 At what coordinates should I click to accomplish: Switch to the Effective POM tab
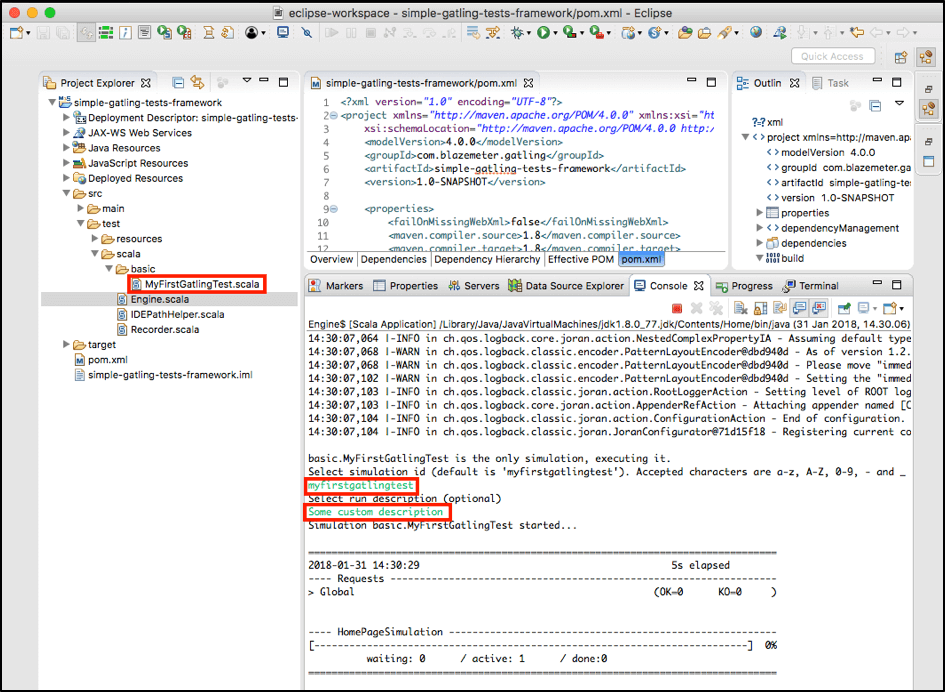580,259
